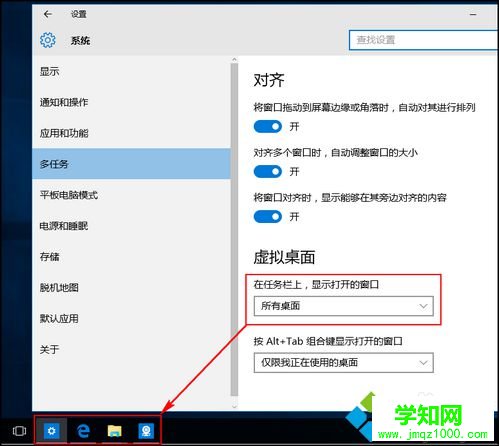The height and width of the screenshot is (446, 499).
Task: Open Settings app from the taskbar
Action: point(51,431)
